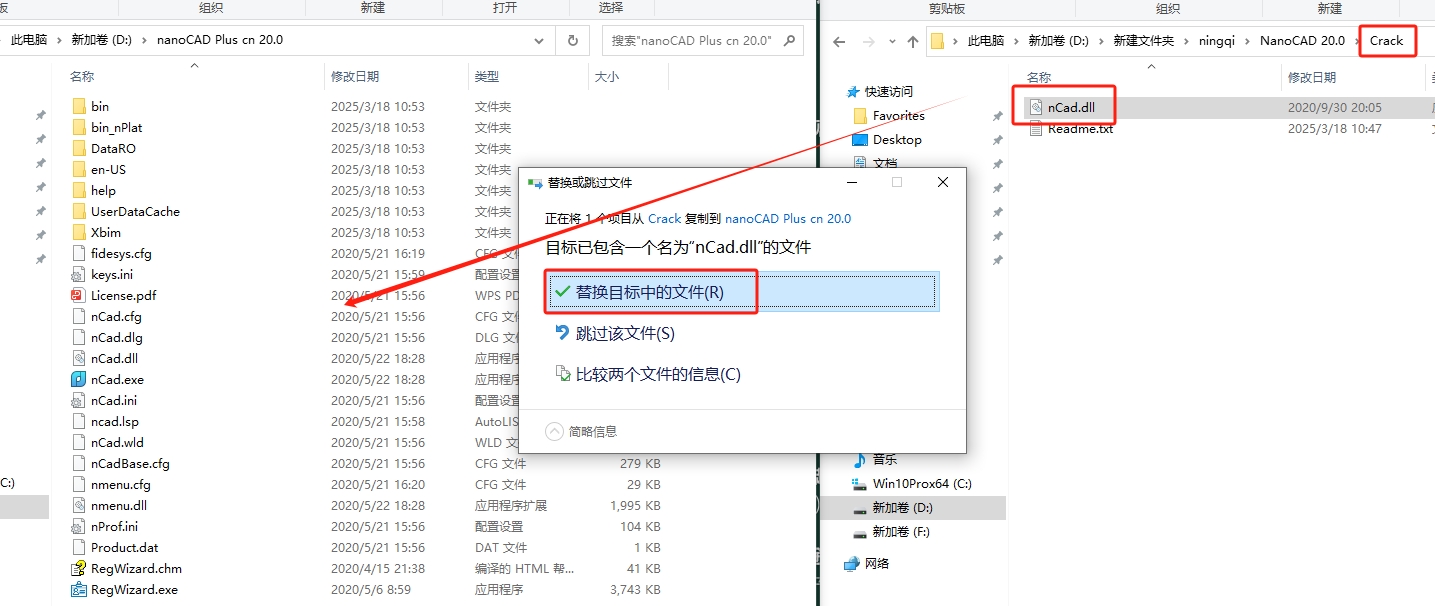Click the RegWizard.exe application icon
The image size is (1435, 606).
[x=79, y=589]
